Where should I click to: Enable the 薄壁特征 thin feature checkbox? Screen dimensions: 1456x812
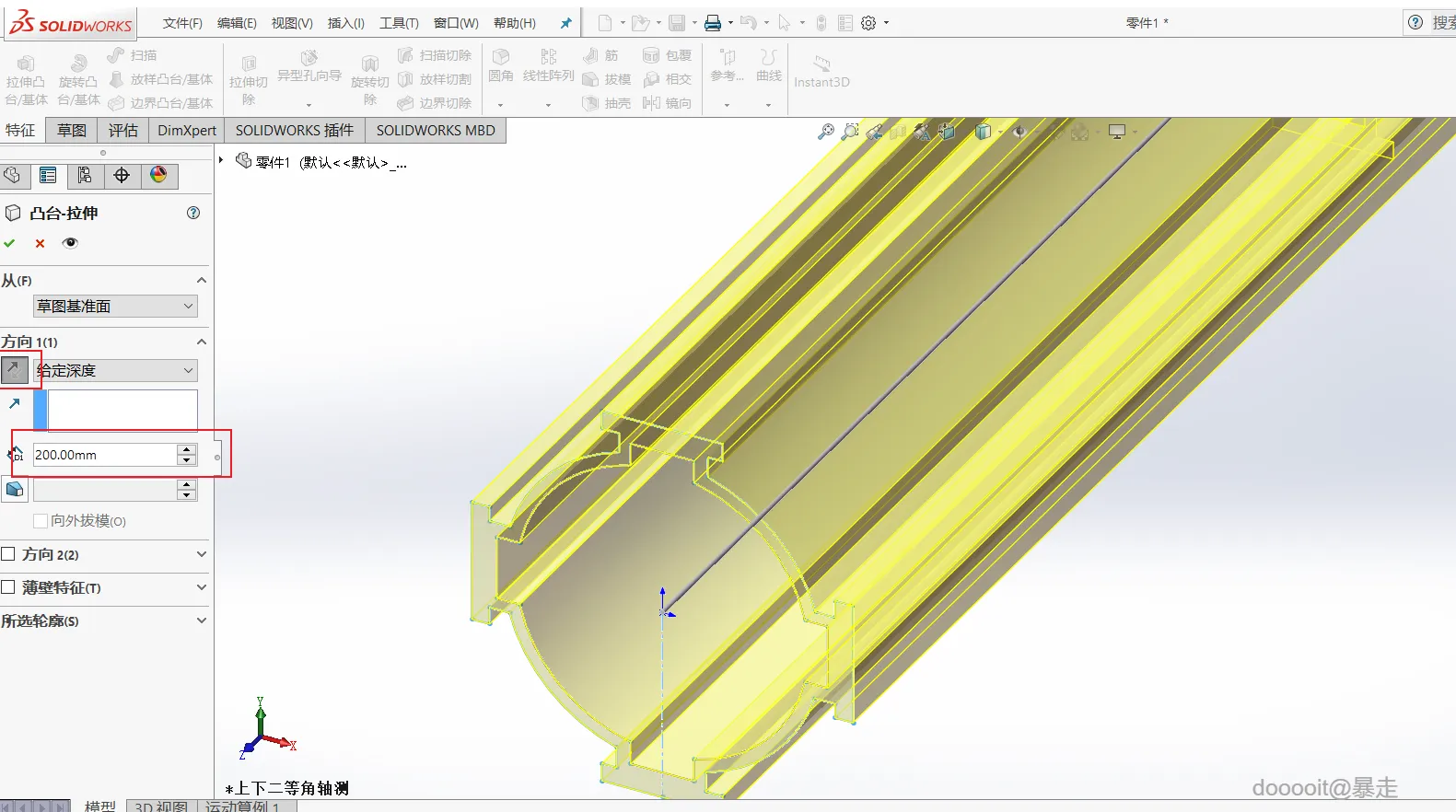coord(8,587)
